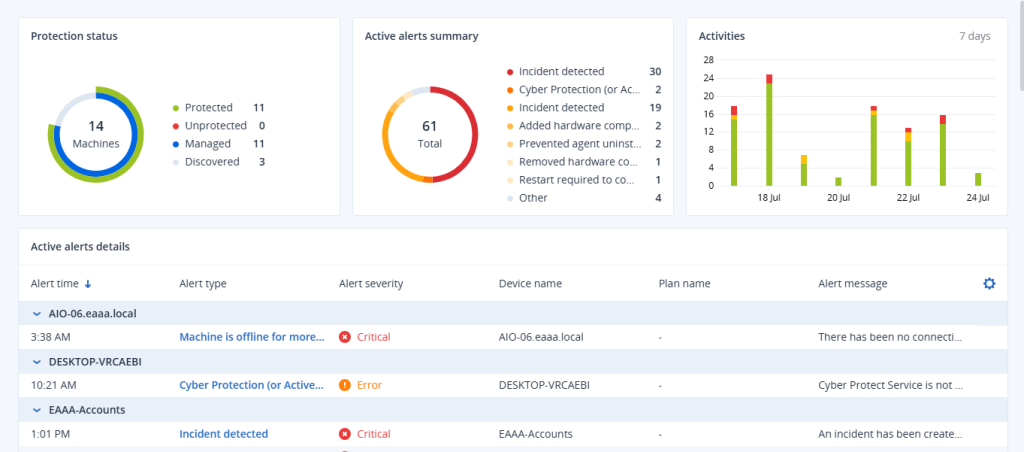Collapse the DESKTOP-VRCAEBI group
Viewport: 1024px width, 452px height.
pos(36,361)
